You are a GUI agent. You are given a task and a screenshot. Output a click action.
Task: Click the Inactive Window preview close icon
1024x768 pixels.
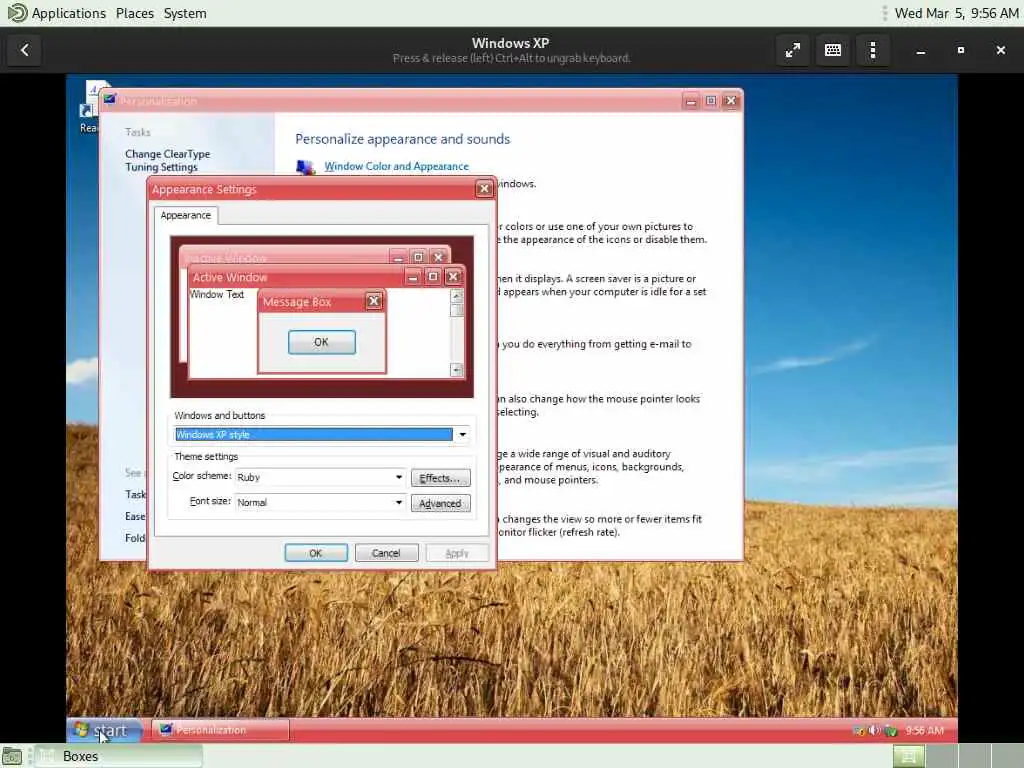coord(438,257)
